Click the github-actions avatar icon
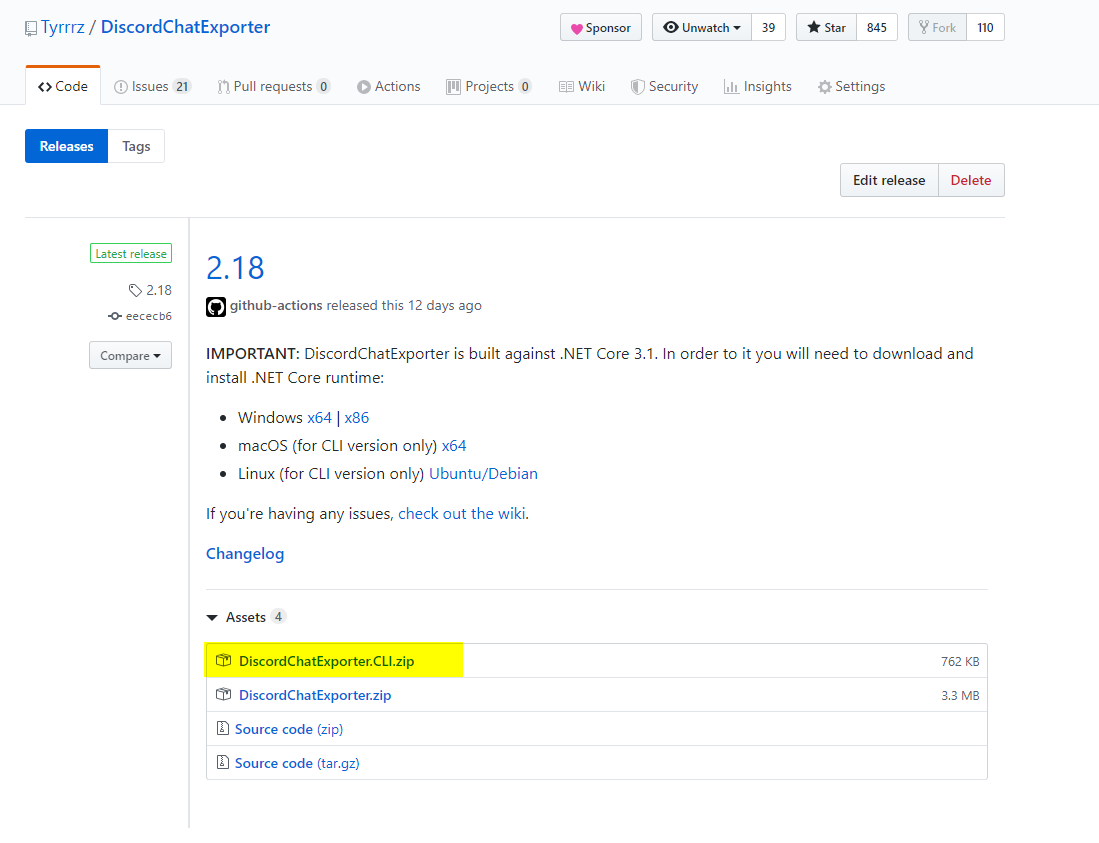1099x843 pixels. tap(216, 307)
